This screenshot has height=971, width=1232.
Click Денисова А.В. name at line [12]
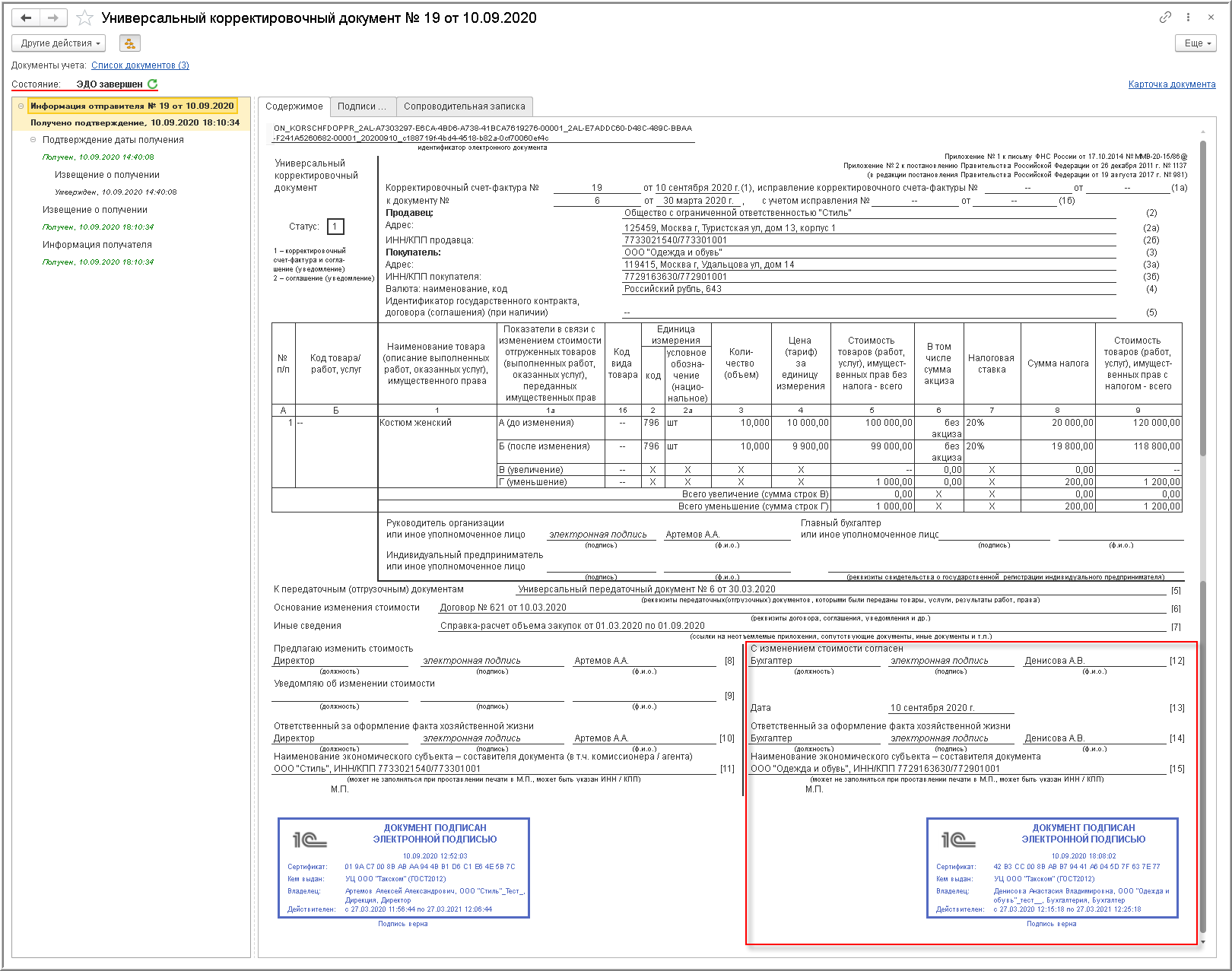[1054, 661]
